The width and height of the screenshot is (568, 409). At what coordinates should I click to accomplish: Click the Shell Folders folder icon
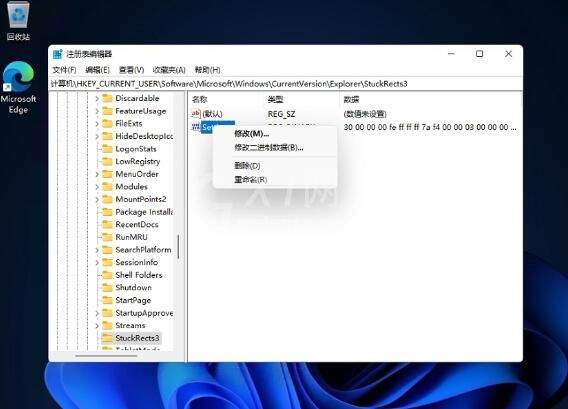(107, 275)
